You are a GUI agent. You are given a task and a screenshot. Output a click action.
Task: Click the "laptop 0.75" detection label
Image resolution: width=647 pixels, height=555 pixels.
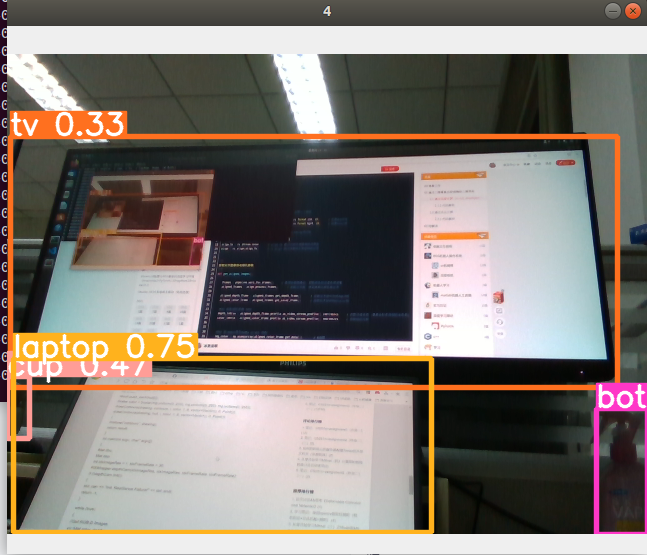tap(105, 346)
